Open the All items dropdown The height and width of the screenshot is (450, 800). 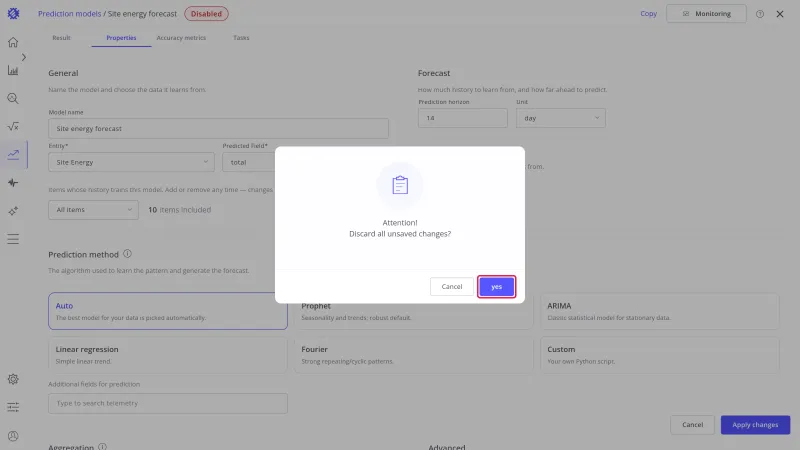pos(93,210)
